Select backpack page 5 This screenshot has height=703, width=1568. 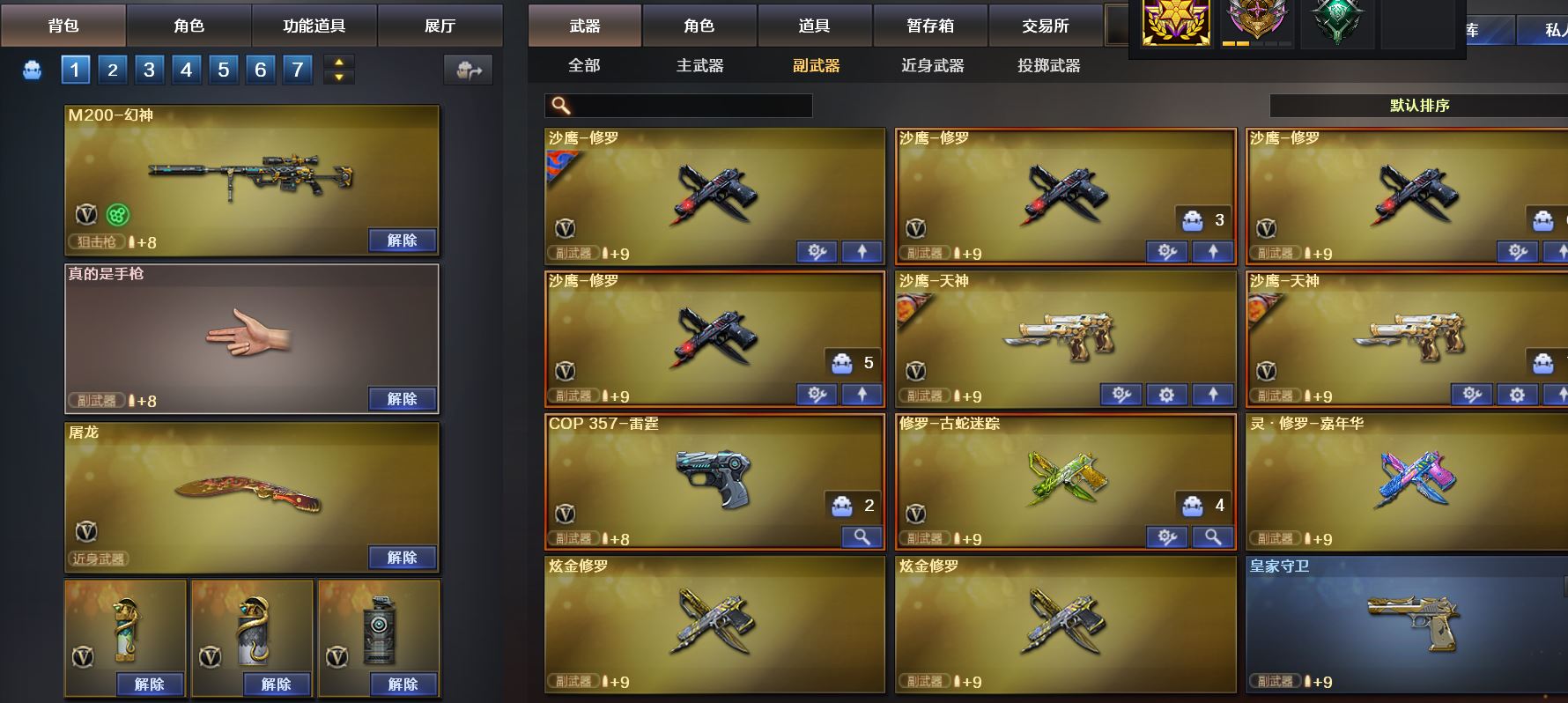[x=224, y=70]
